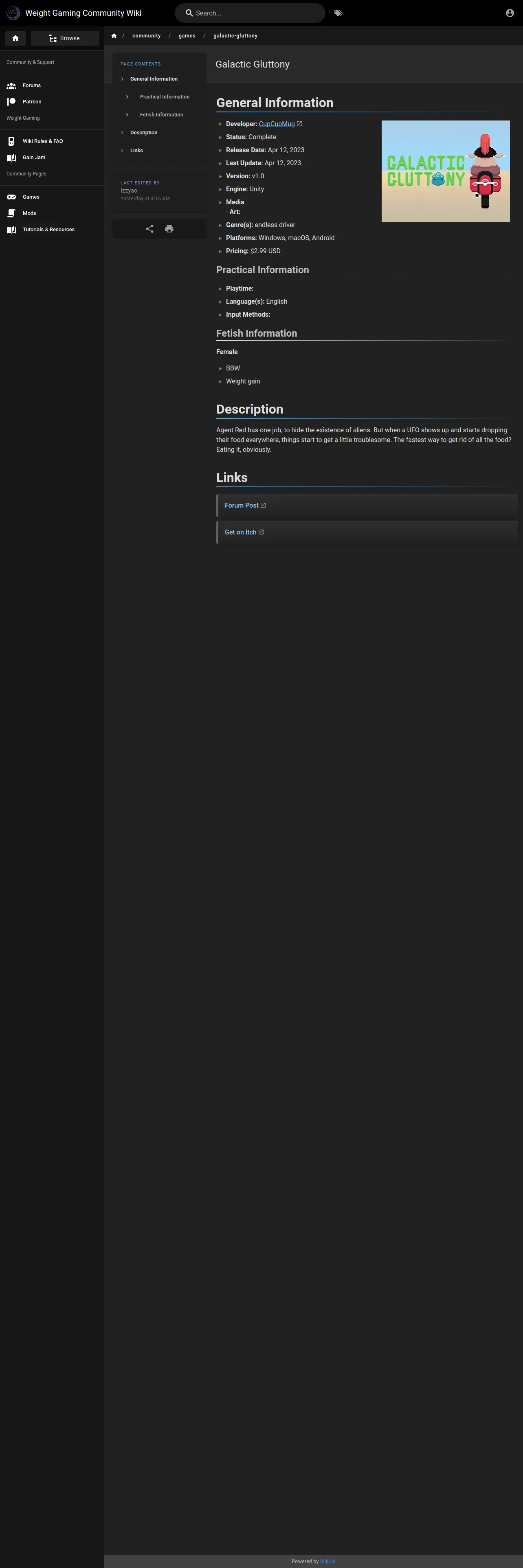Viewport: 523px width, 1568px height.
Task: Click external link icon beside CupCupMug
Action: coord(299,124)
